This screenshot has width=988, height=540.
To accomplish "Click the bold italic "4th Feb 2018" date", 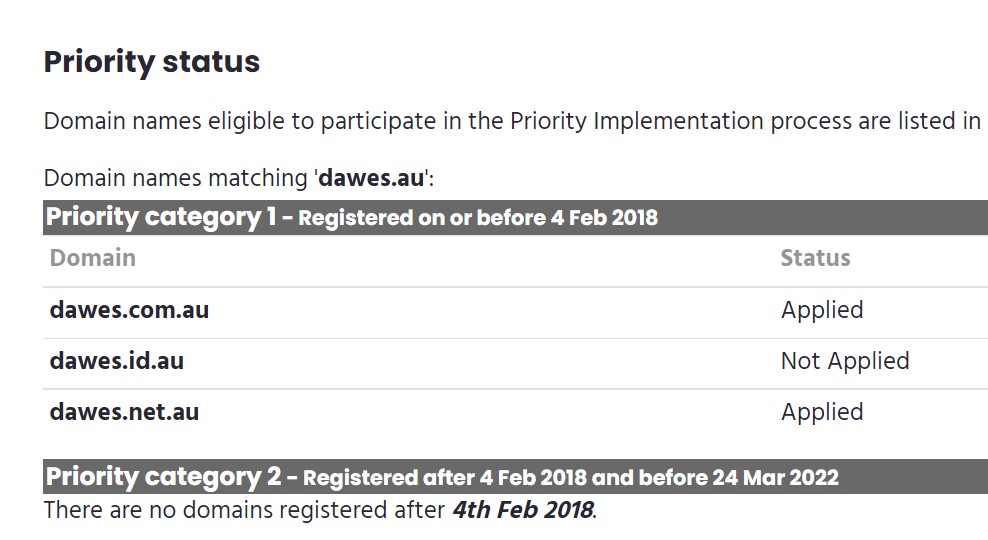I will pos(522,510).
